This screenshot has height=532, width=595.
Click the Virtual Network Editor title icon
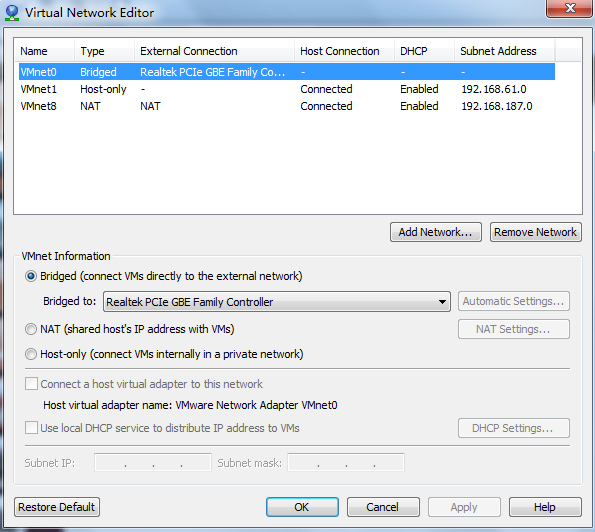pyautogui.click(x=12, y=13)
